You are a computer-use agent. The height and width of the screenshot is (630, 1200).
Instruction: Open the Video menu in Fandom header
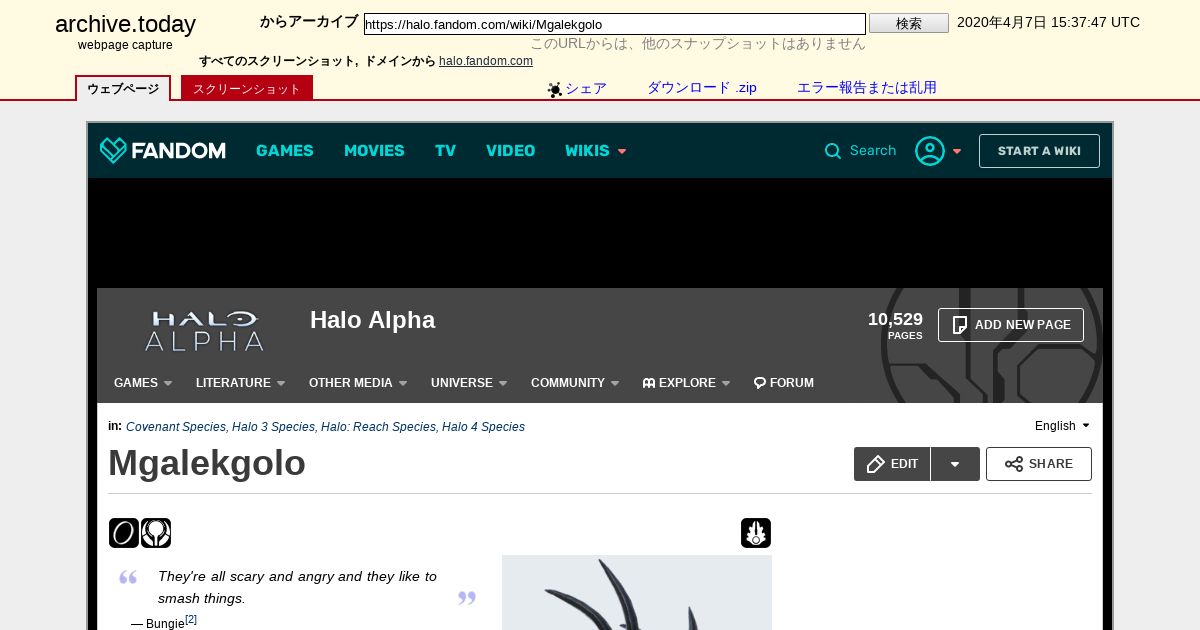pyautogui.click(x=511, y=151)
